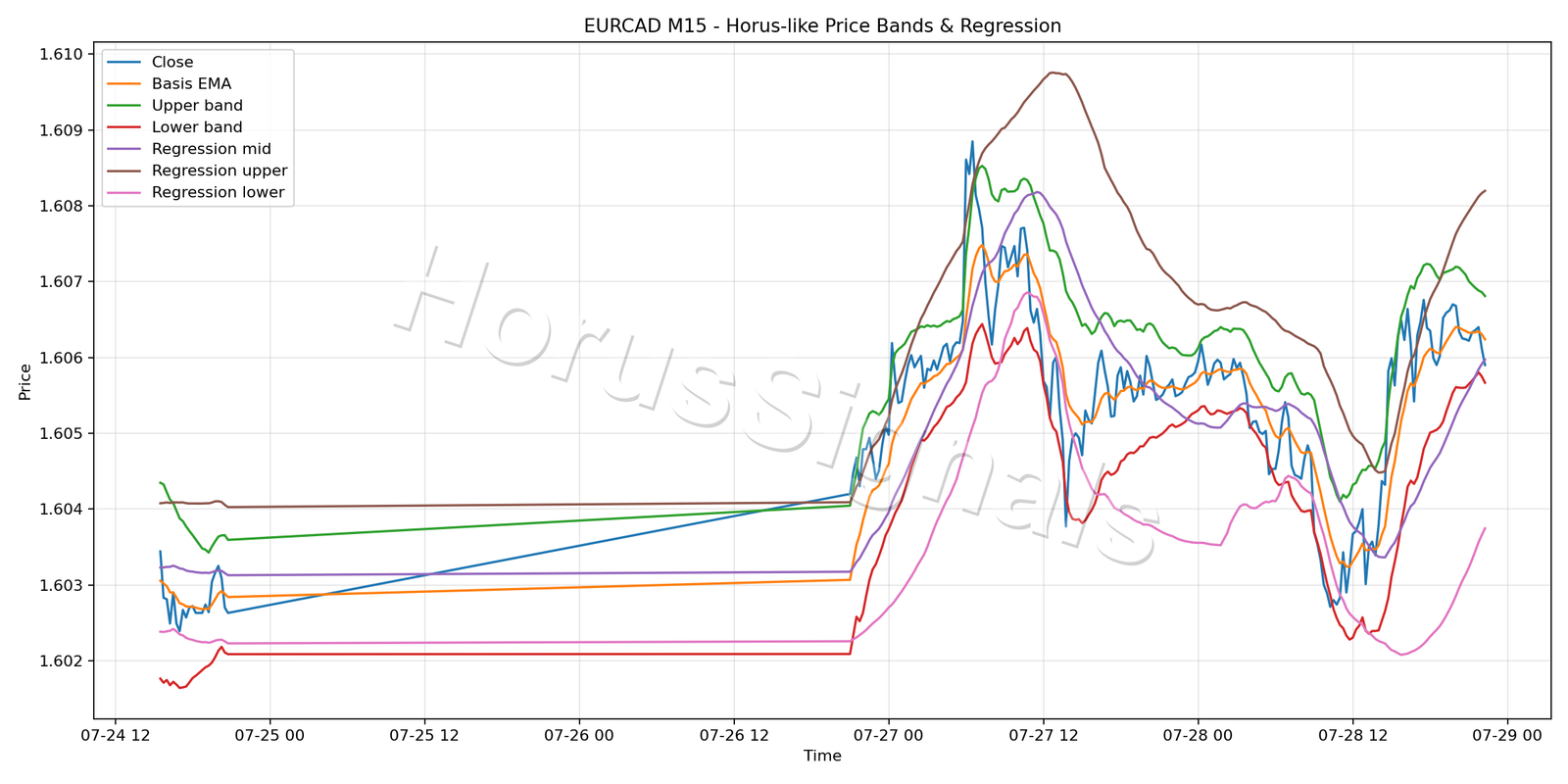1568x784 pixels.
Task: Click the 07-25 12 x-axis tick label
Action: 425,735
